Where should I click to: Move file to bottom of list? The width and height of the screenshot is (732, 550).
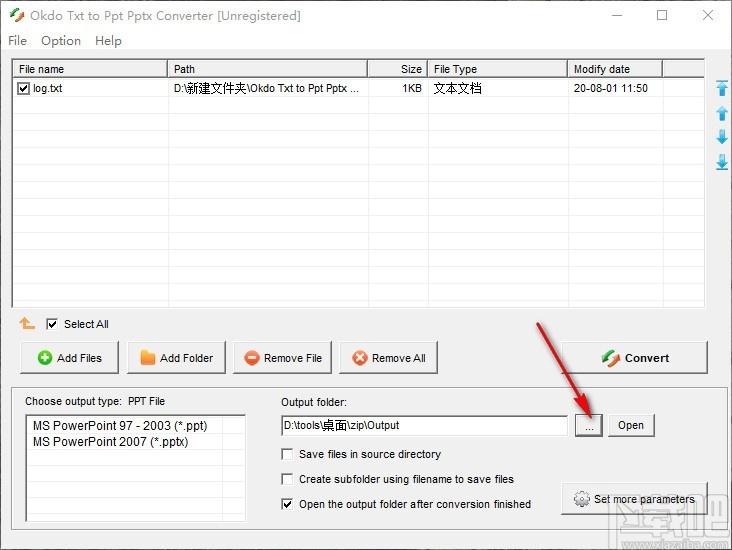(722, 162)
